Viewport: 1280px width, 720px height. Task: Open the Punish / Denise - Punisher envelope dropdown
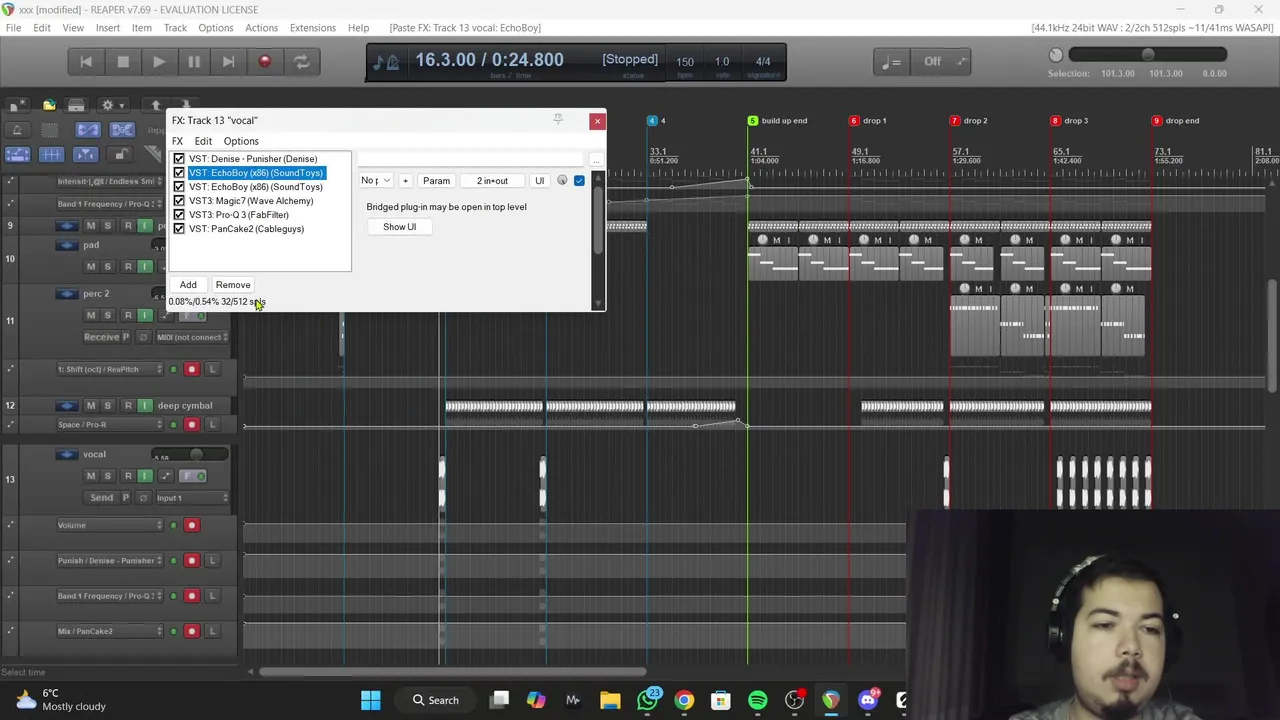[109, 561]
